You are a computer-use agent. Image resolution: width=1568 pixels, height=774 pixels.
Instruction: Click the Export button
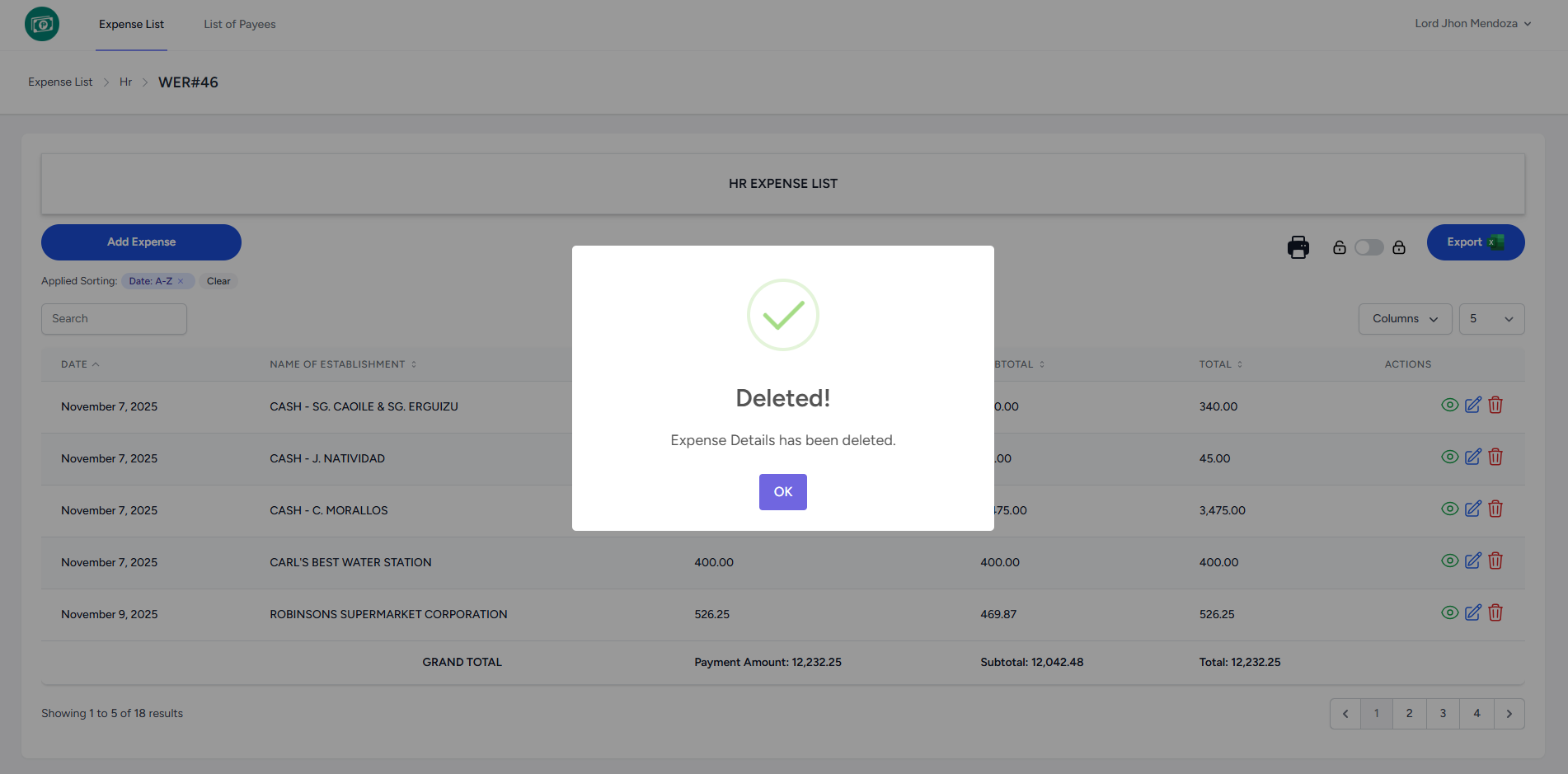(1476, 242)
